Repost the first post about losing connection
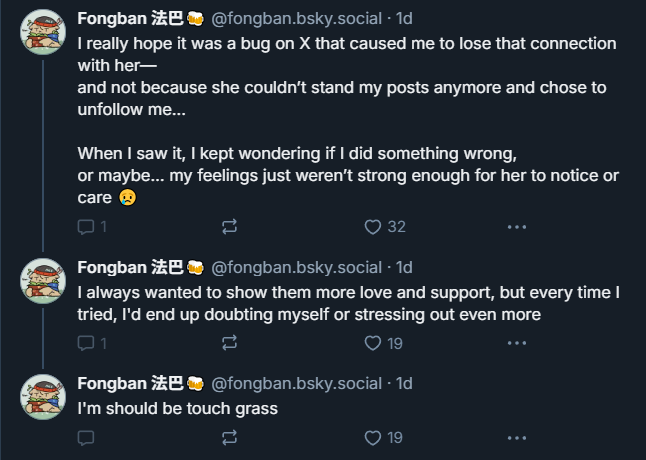Viewport: 646px width, 460px height. pos(229,227)
